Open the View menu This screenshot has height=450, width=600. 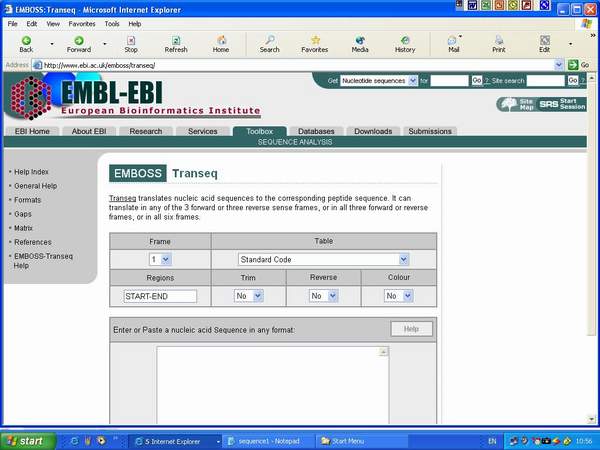(x=53, y=24)
